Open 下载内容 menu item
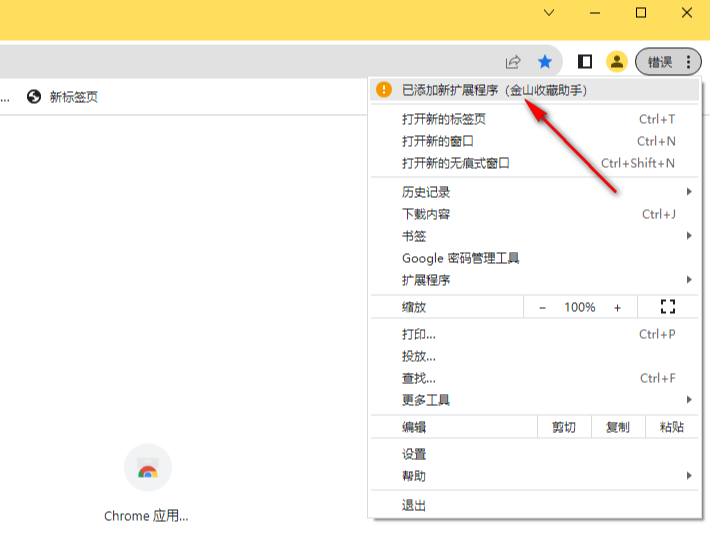The width and height of the screenshot is (710, 542). tap(534, 214)
